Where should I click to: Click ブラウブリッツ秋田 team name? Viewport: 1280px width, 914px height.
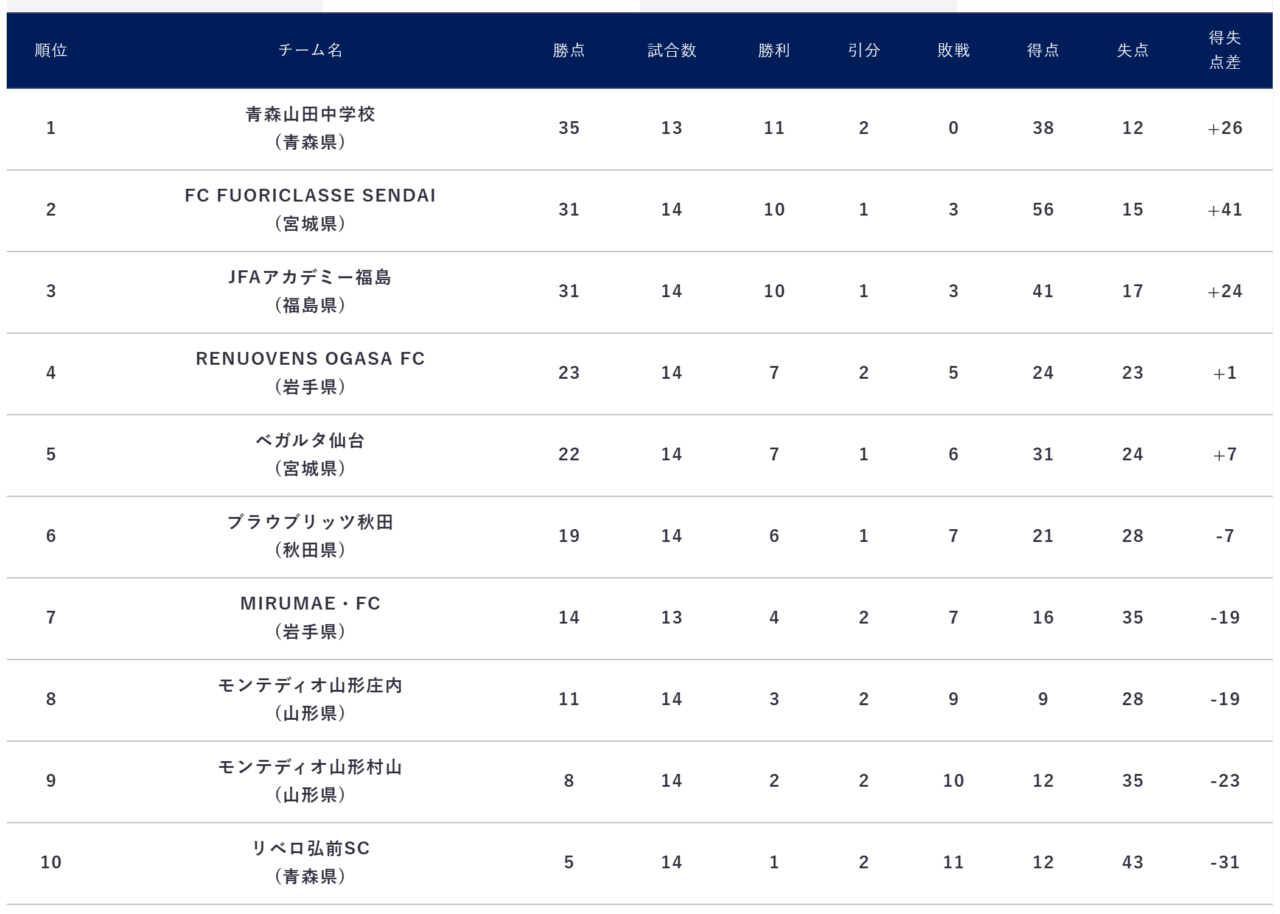310,522
